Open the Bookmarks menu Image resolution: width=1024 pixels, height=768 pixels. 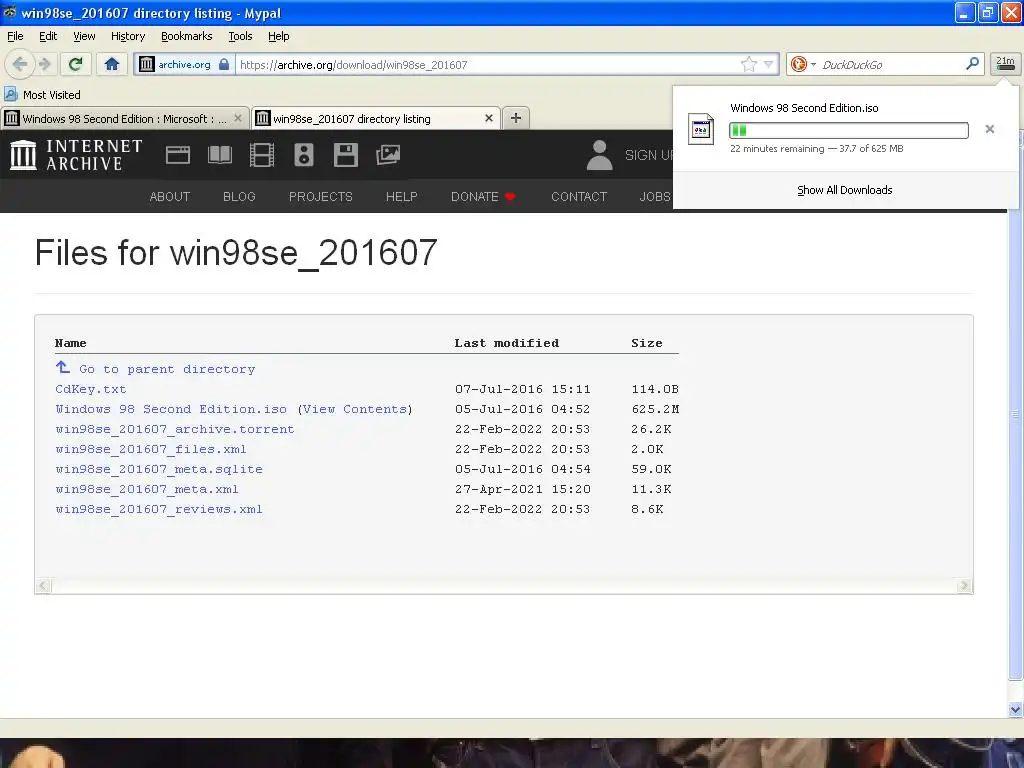(187, 36)
